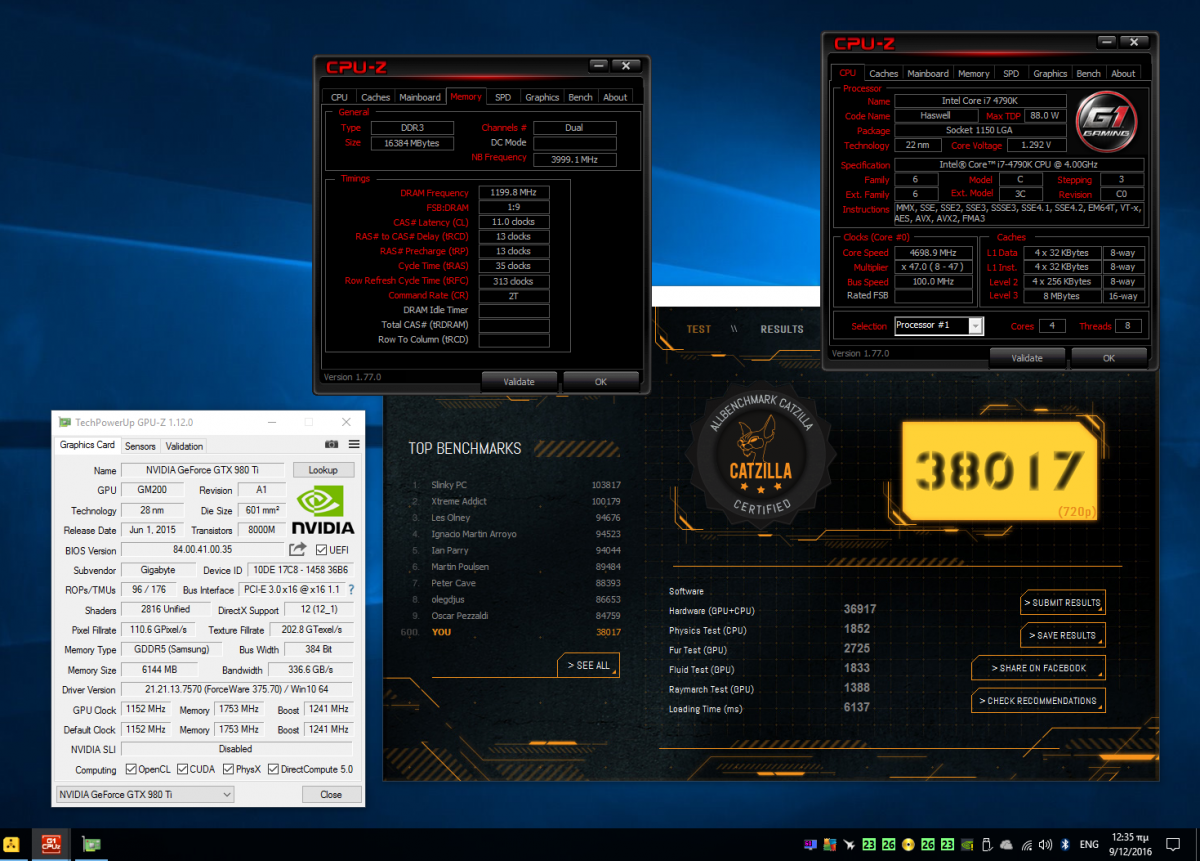Open the GPU-Z hamburger menu

354,444
